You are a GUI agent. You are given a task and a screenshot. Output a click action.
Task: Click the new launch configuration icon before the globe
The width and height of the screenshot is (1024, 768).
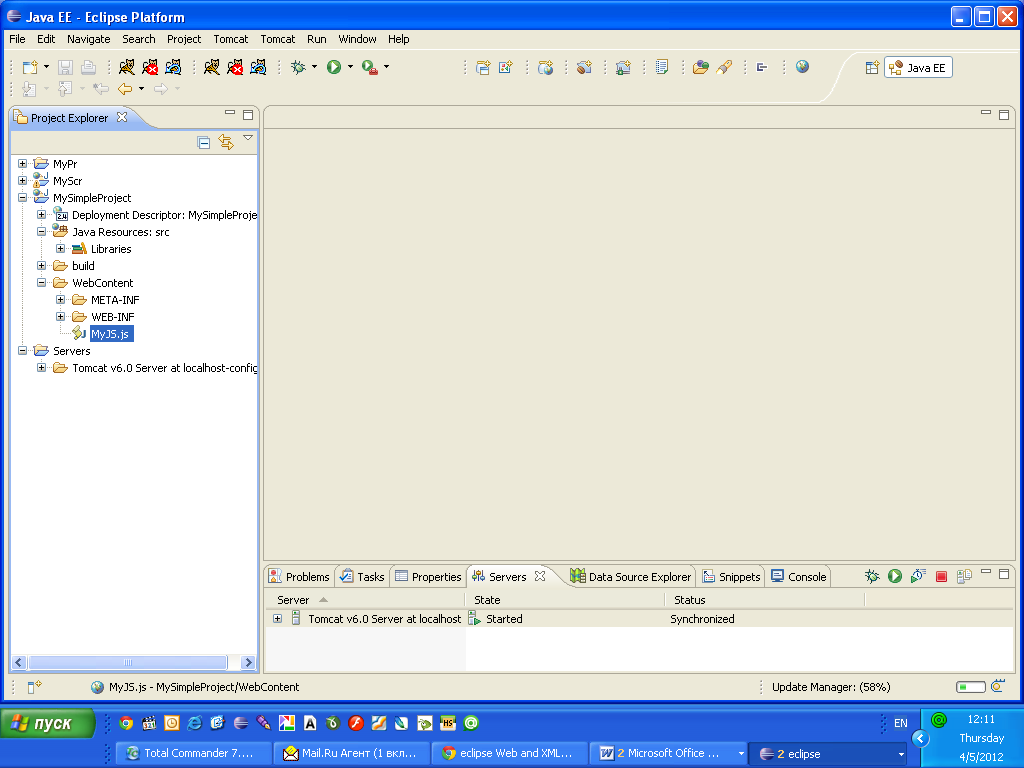coord(505,67)
